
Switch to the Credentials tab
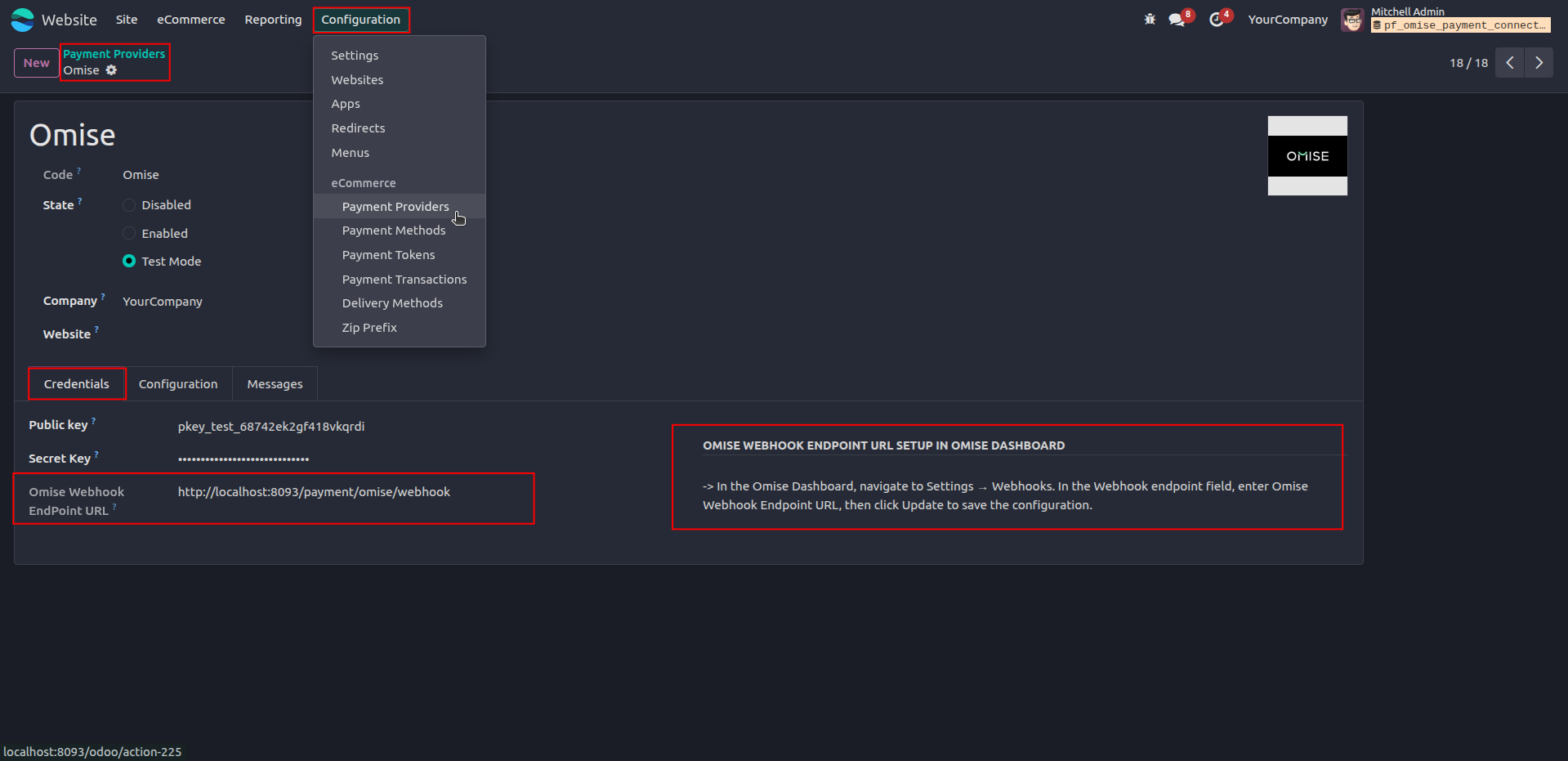click(x=77, y=384)
